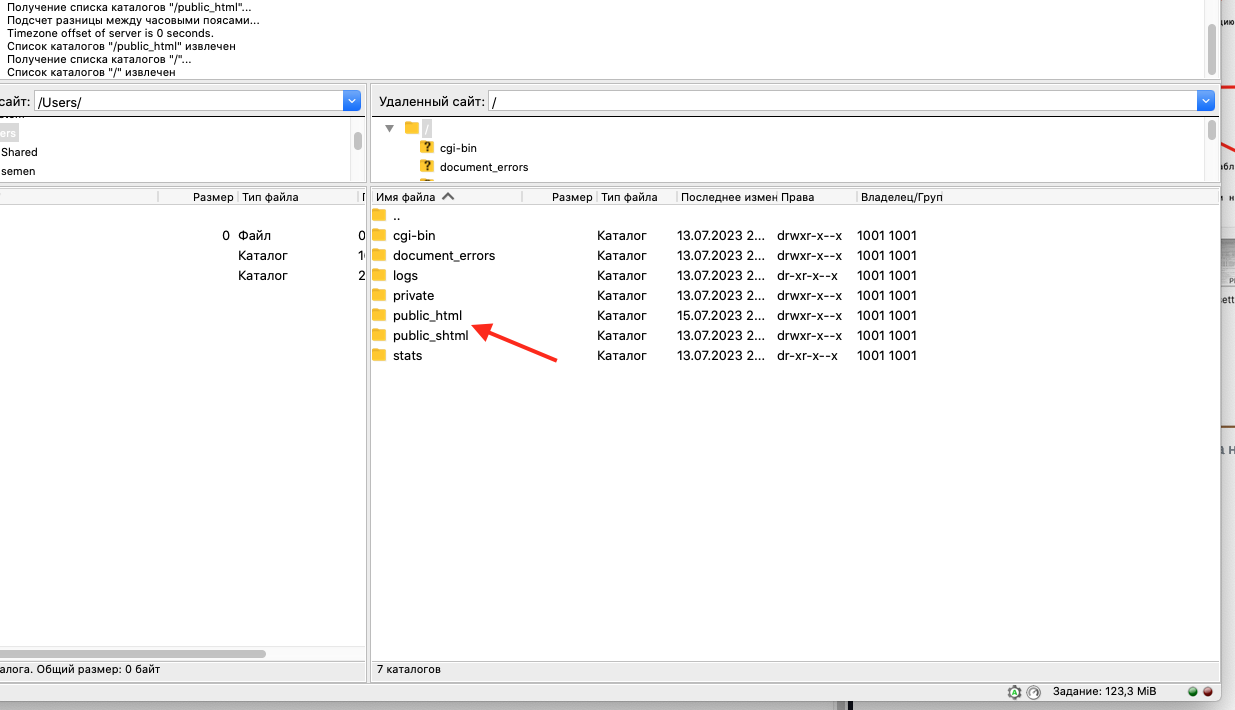Click owner '1001 1001' in document_errors row
Viewport: 1235px width, 710px height.
point(887,255)
